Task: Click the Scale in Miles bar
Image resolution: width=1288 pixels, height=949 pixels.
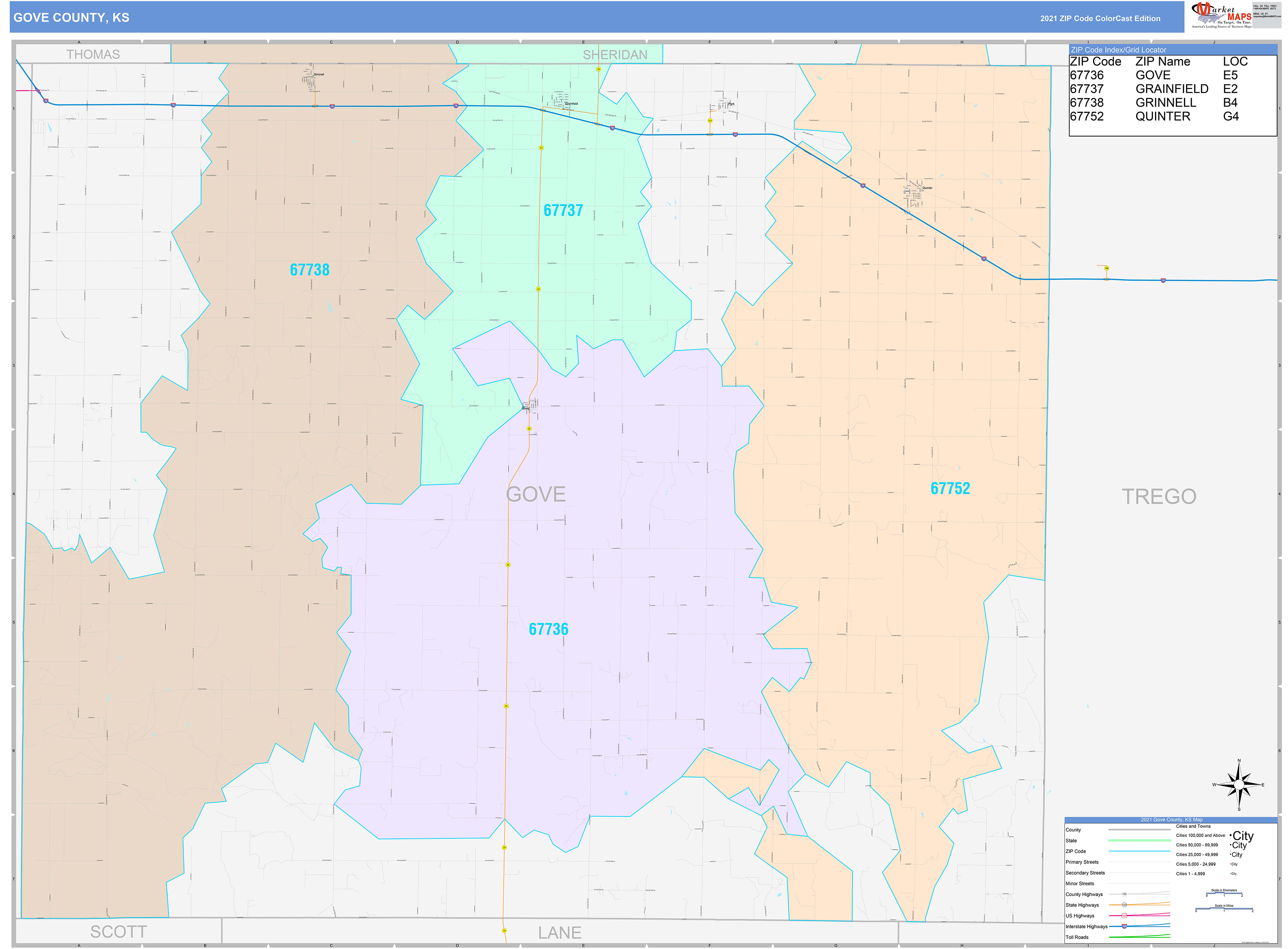Action: [x=1224, y=908]
